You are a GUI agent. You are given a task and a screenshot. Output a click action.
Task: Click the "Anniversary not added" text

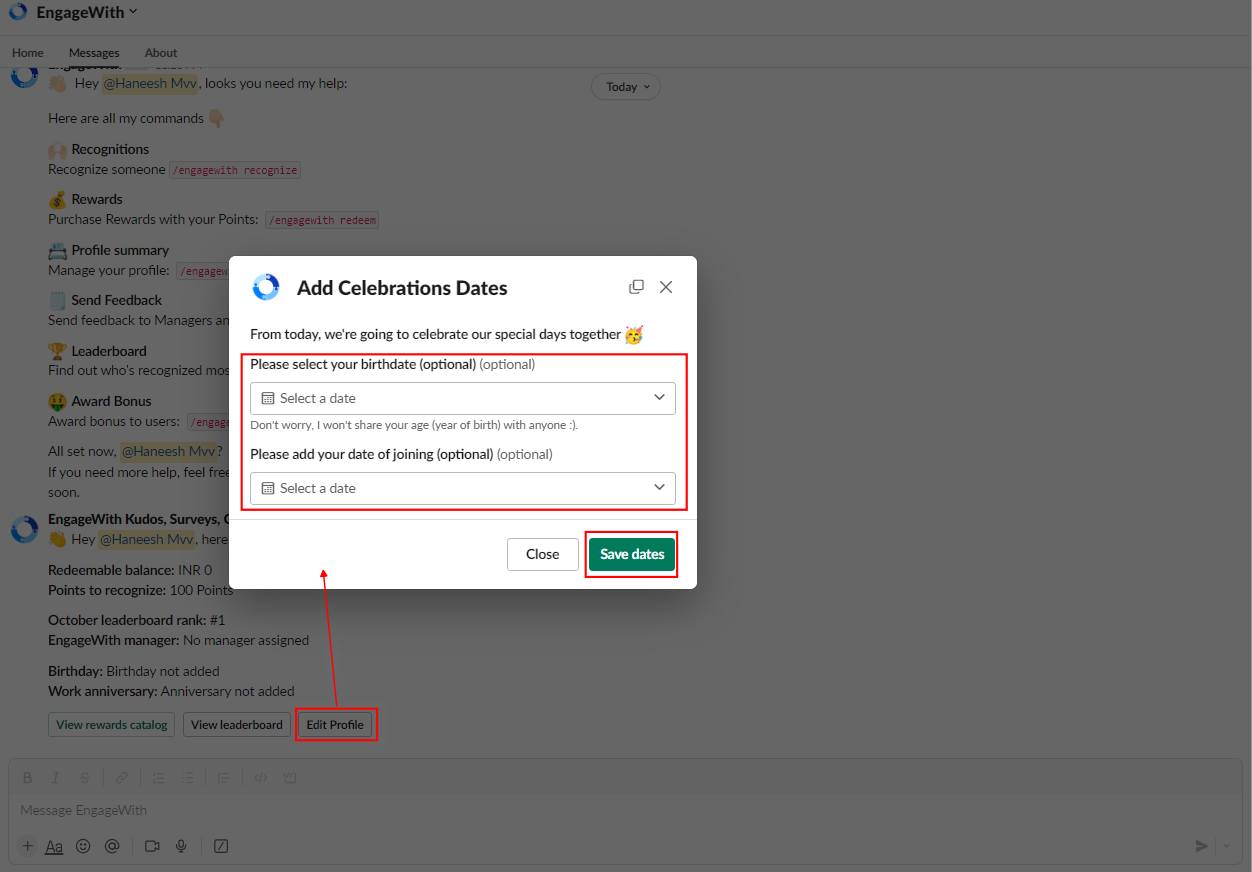228,691
